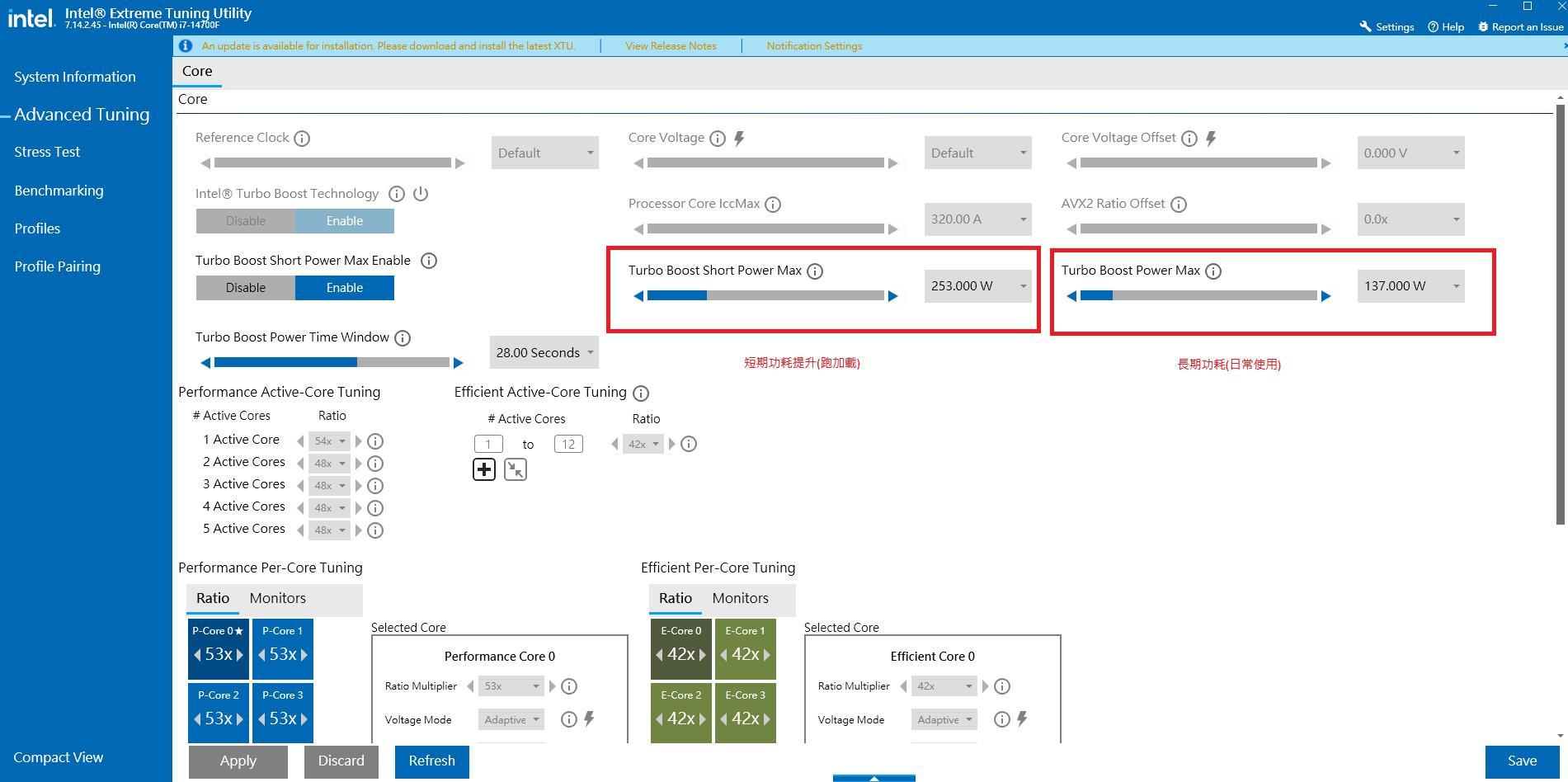Image resolution: width=1568 pixels, height=782 pixels.
Task: Click the ending active cores field showing 12
Action: click(x=568, y=445)
